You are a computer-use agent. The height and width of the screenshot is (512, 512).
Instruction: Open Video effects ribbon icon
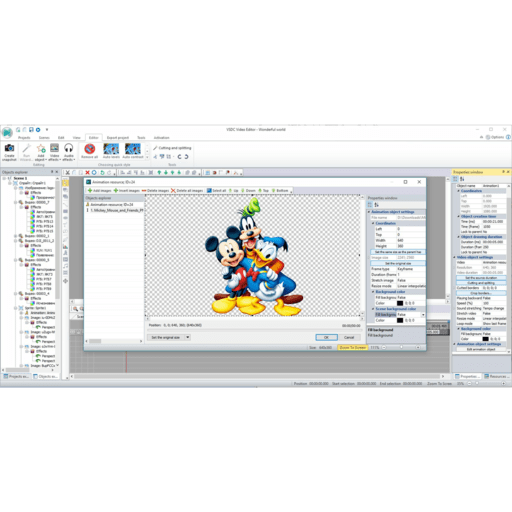pyautogui.click(x=54, y=148)
